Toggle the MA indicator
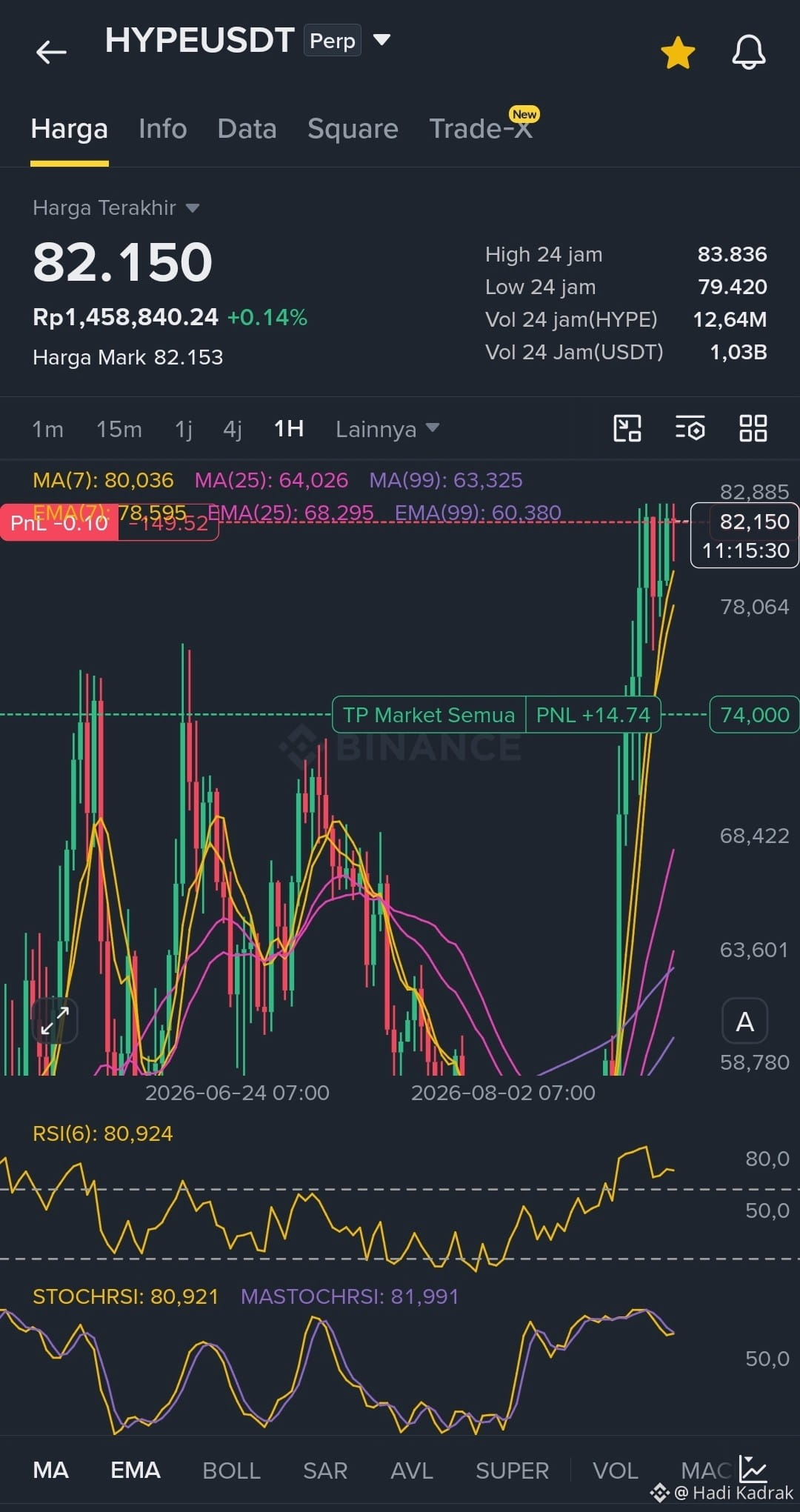The width and height of the screenshot is (800, 1512). click(x=51, y=1471)
